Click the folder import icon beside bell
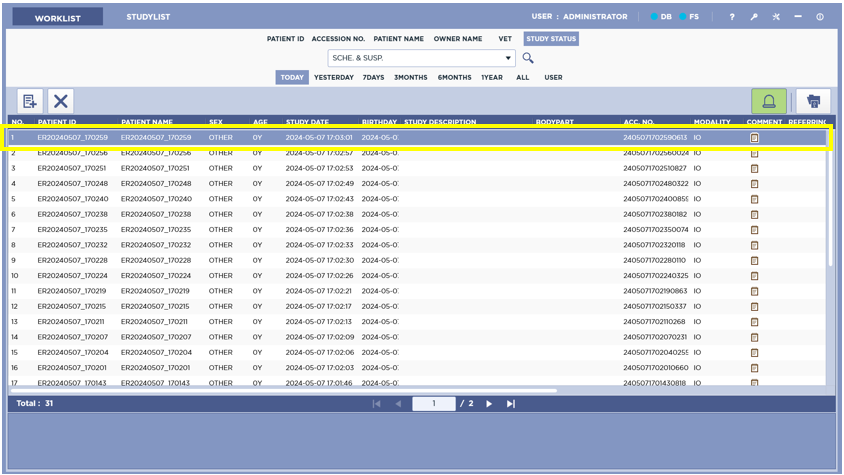 point(813,101)
